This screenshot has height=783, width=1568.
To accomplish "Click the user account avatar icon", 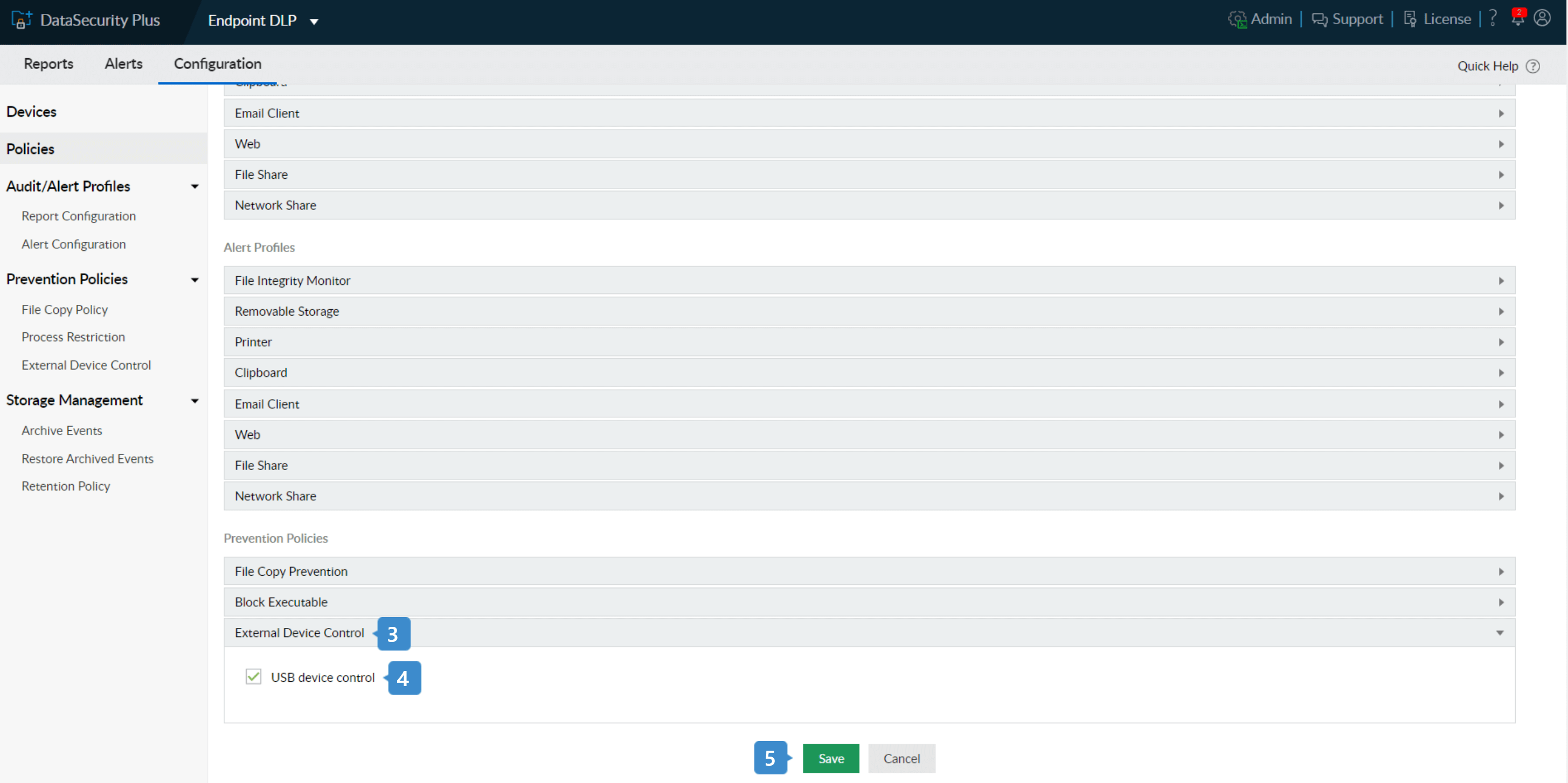I will click(1543, 18).
